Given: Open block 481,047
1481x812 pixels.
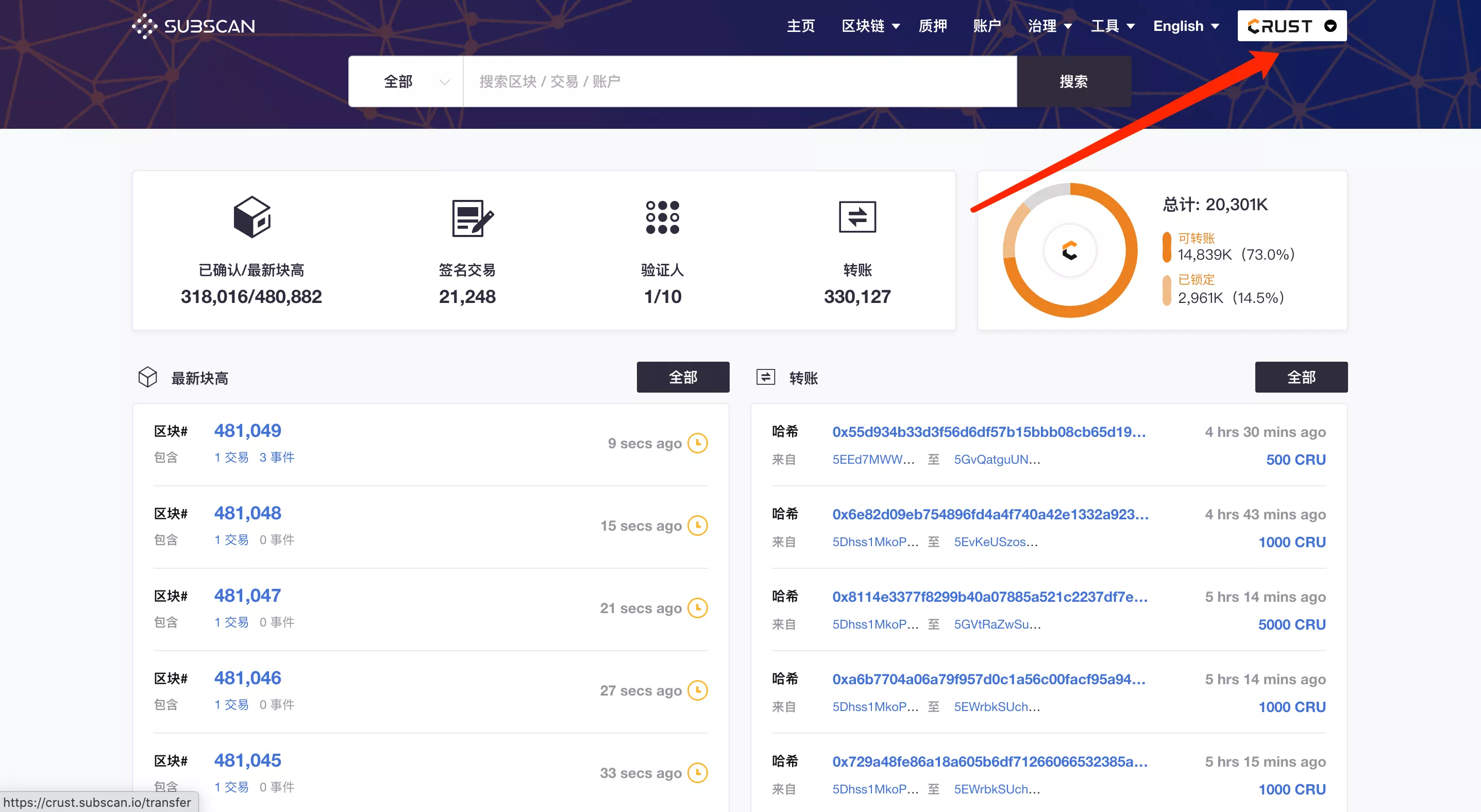Looking at the screenshot, I should point(247,596).
